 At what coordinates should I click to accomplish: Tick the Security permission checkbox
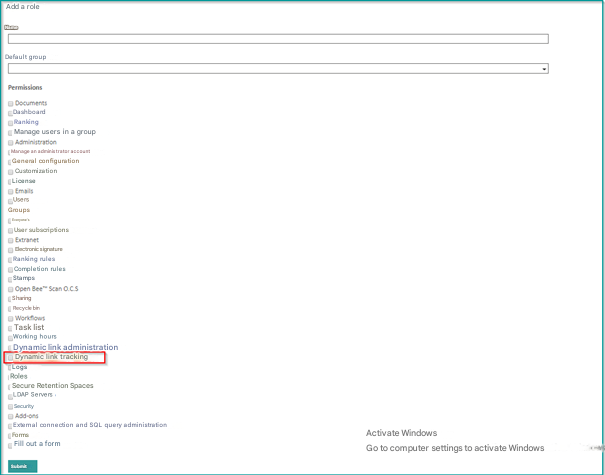click(x=10, y=407)
